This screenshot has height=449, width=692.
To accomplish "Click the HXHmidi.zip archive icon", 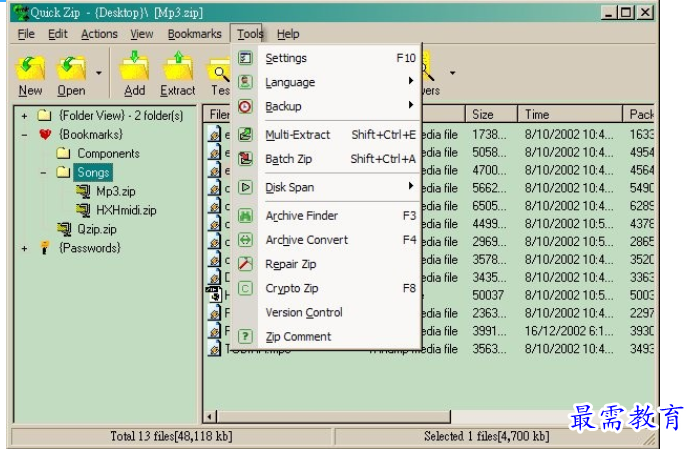I will (83, 210).
